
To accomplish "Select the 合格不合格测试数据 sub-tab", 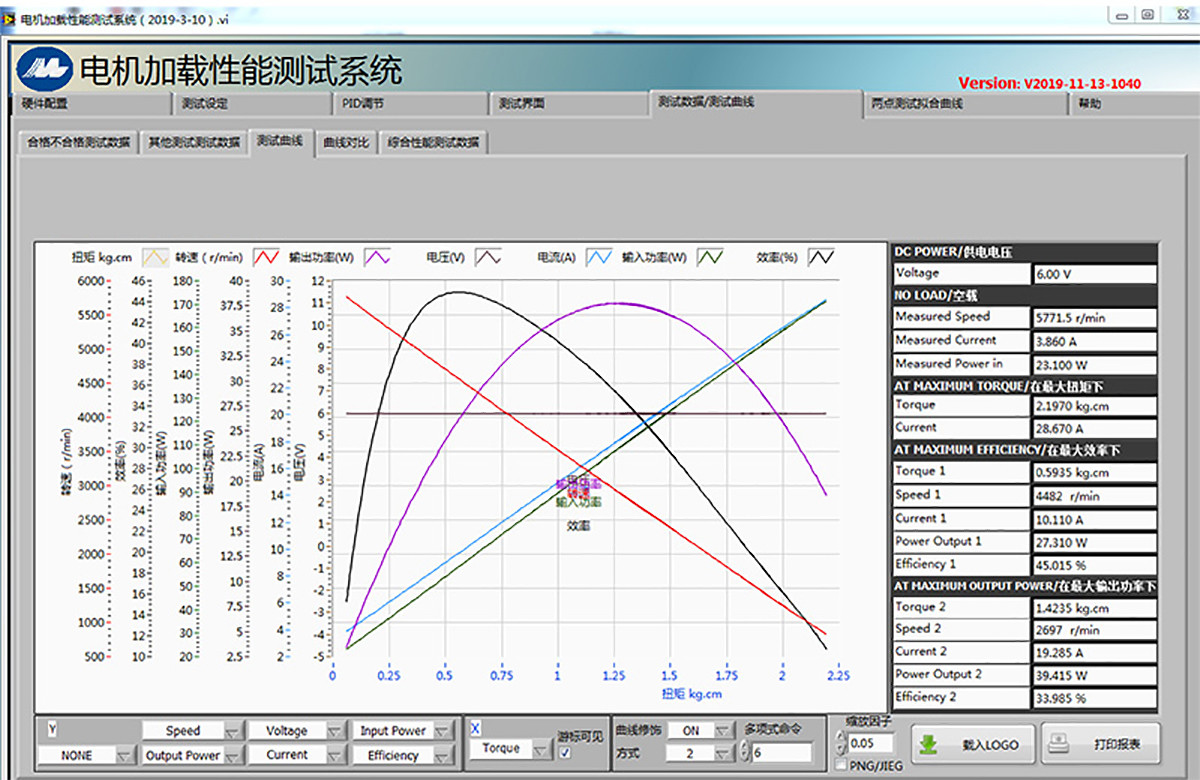I will (x=78, y=142).
